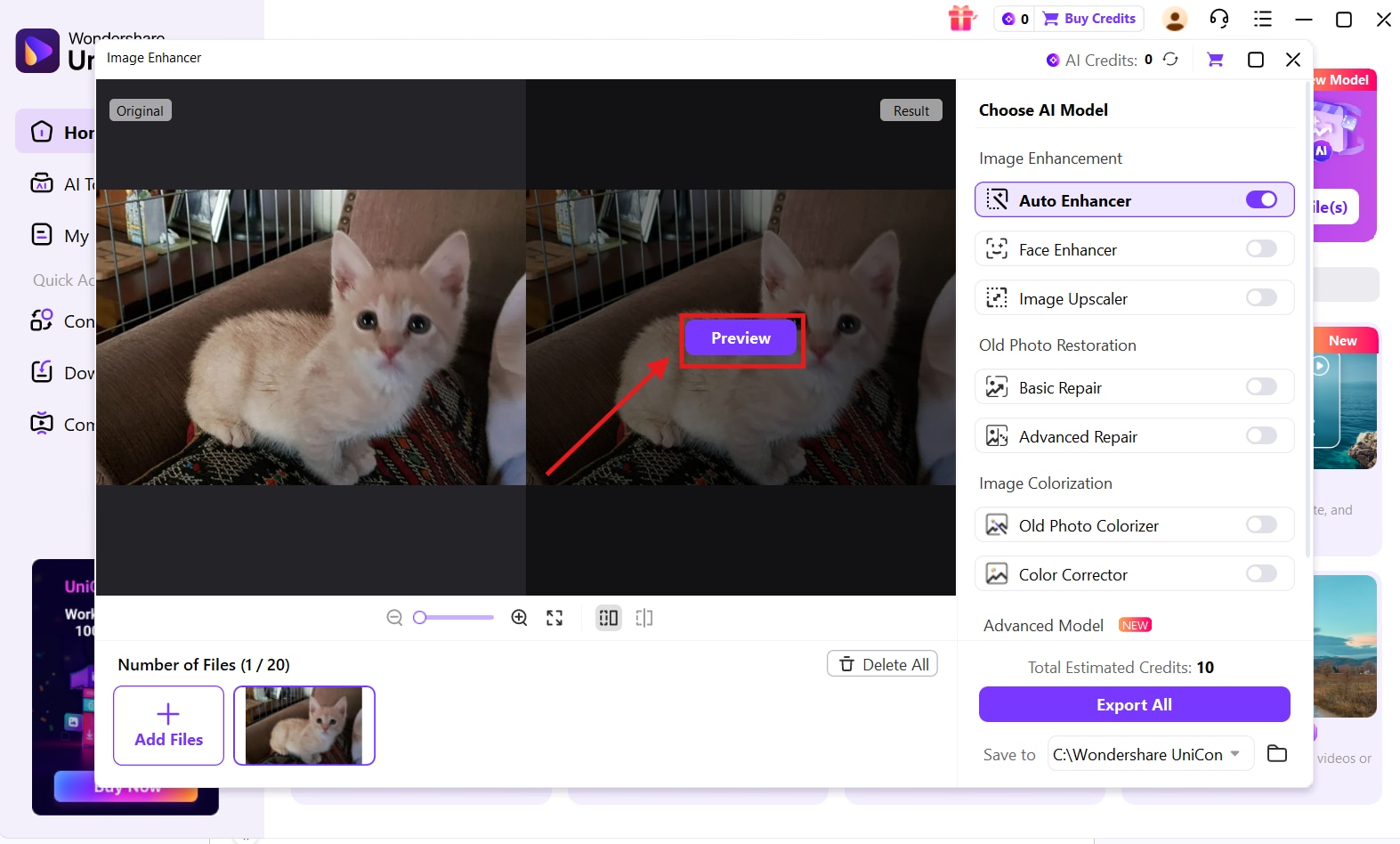Image resolution: width=1400 pixels, height=844 pixels.
Task: Click the Downloader sidebar icon
Action: [x=42, y=372]
